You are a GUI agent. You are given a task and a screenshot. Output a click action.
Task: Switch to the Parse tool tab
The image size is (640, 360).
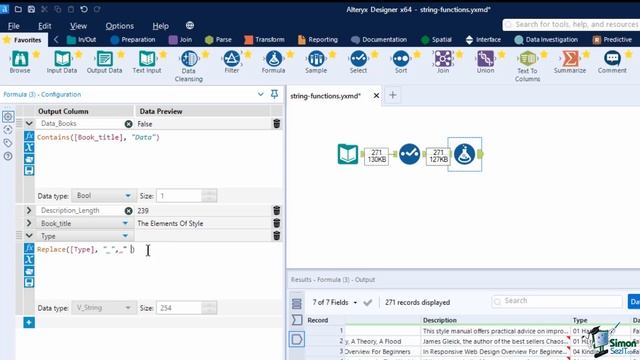218,40
